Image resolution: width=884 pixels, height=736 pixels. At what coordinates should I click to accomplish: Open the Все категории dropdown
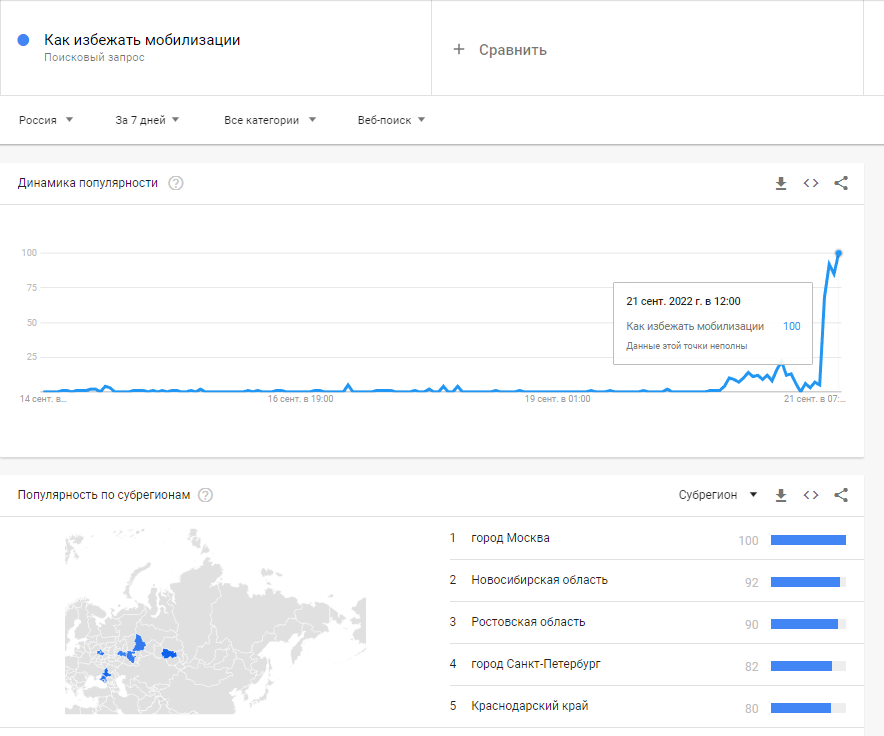click(x=270, y=120)
